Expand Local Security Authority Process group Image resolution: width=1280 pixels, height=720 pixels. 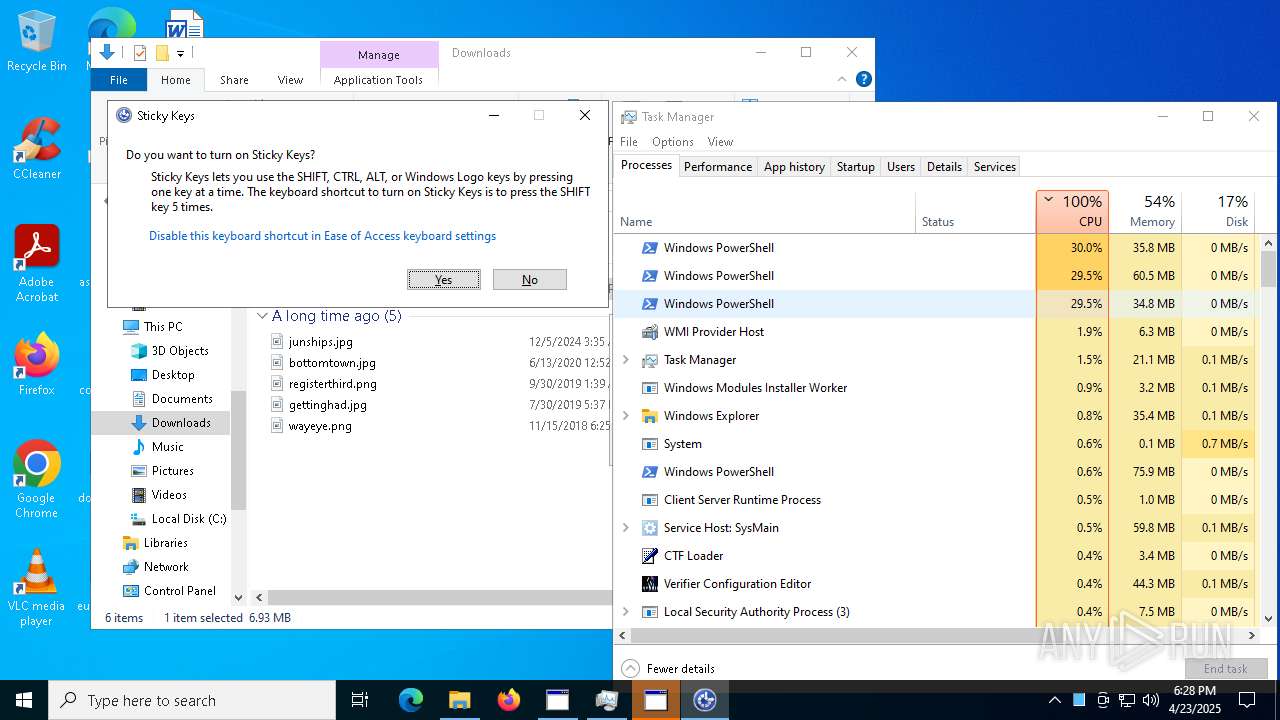626,612
